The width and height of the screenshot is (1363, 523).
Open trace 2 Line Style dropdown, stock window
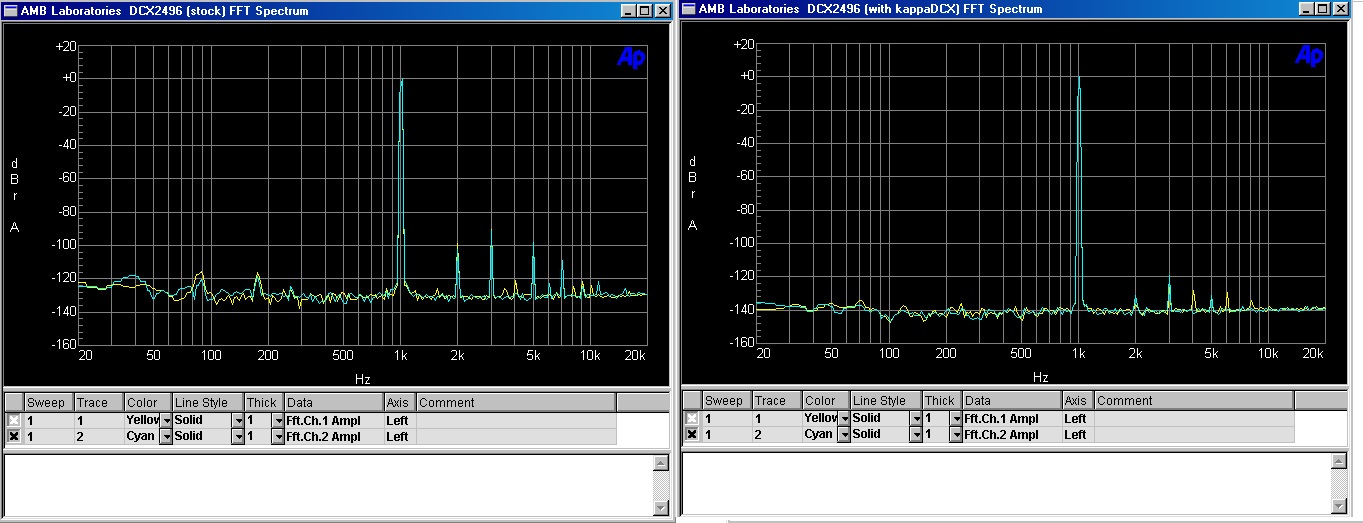[x=238, y=436]
